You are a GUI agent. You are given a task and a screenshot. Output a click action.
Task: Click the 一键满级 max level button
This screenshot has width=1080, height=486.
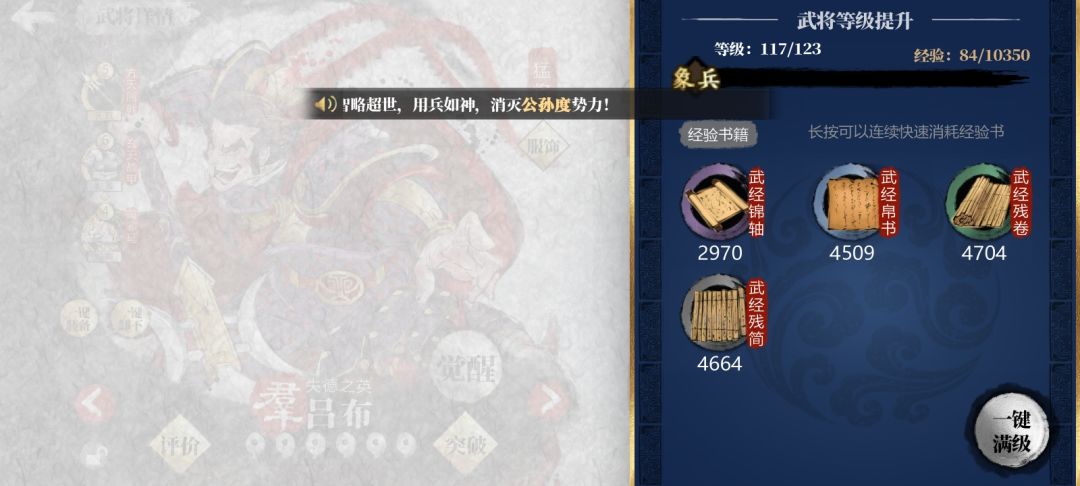1011,434
